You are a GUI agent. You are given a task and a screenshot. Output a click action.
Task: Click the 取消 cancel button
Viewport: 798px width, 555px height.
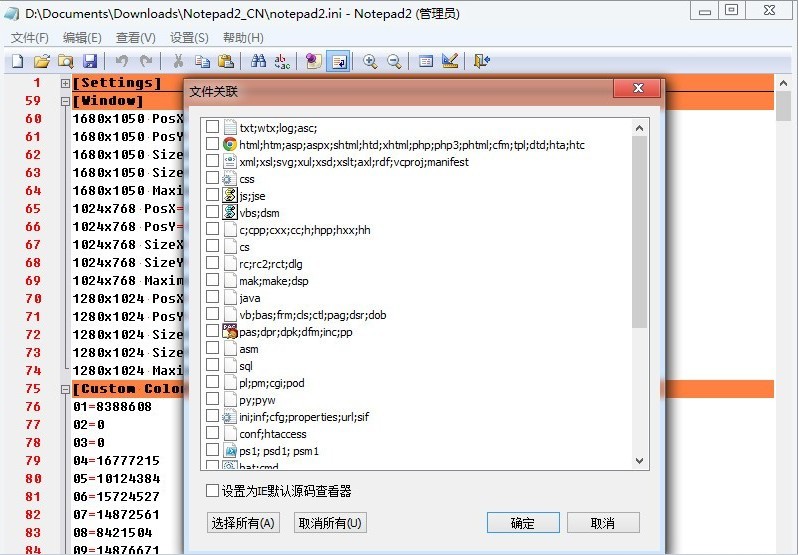(x=603, y=523)
